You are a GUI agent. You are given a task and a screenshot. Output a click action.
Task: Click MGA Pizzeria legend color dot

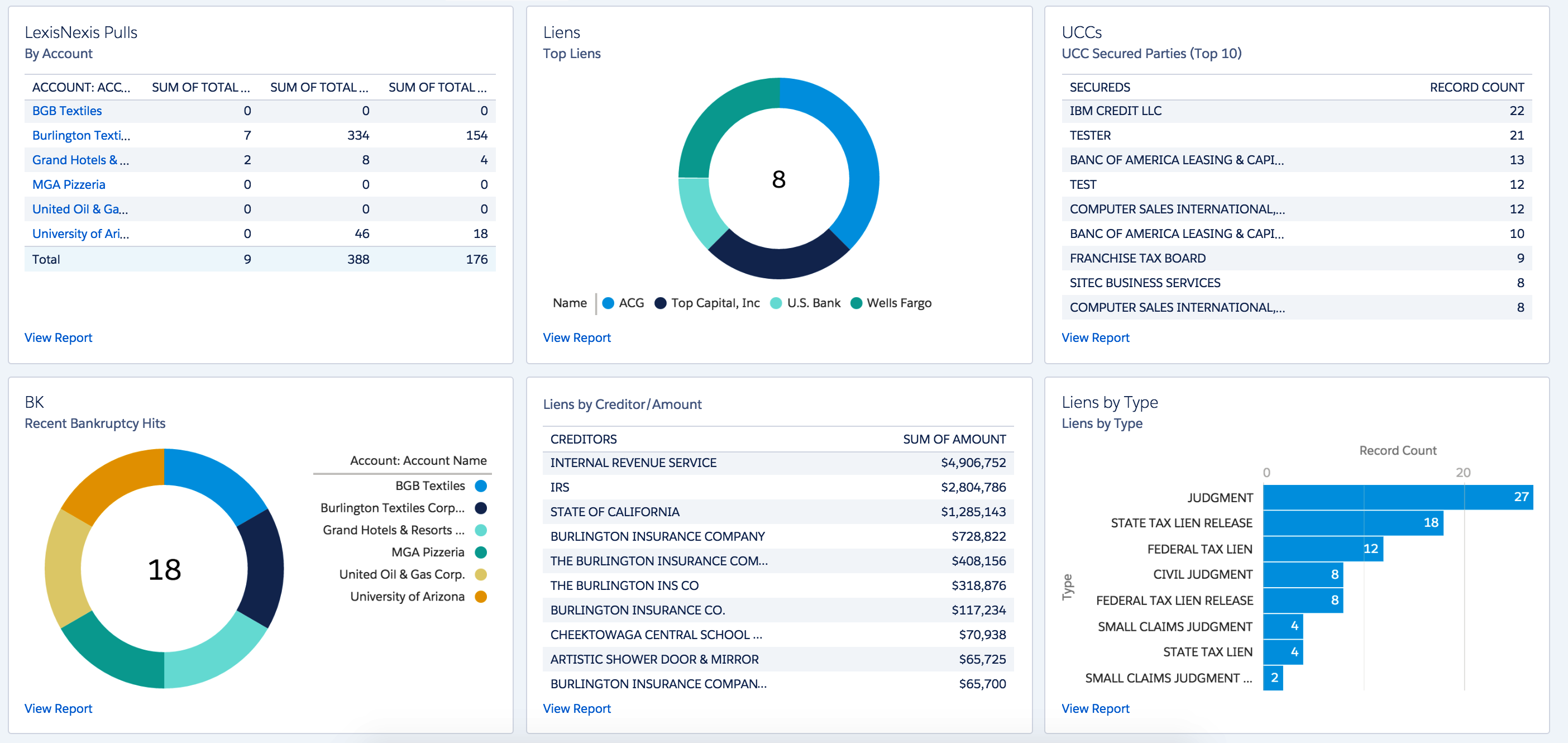click(x=480, y=552)
